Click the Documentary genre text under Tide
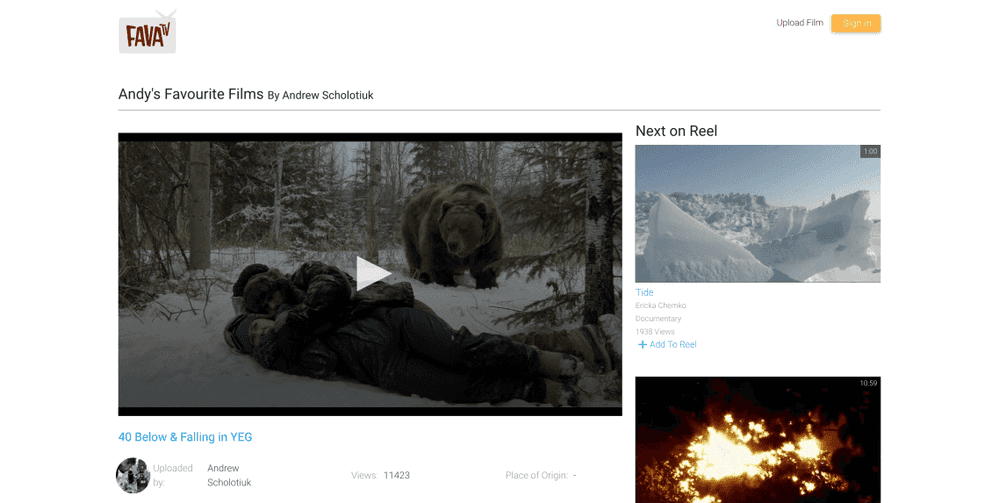This screenshot has height=503, width=1000. (658, 319)
